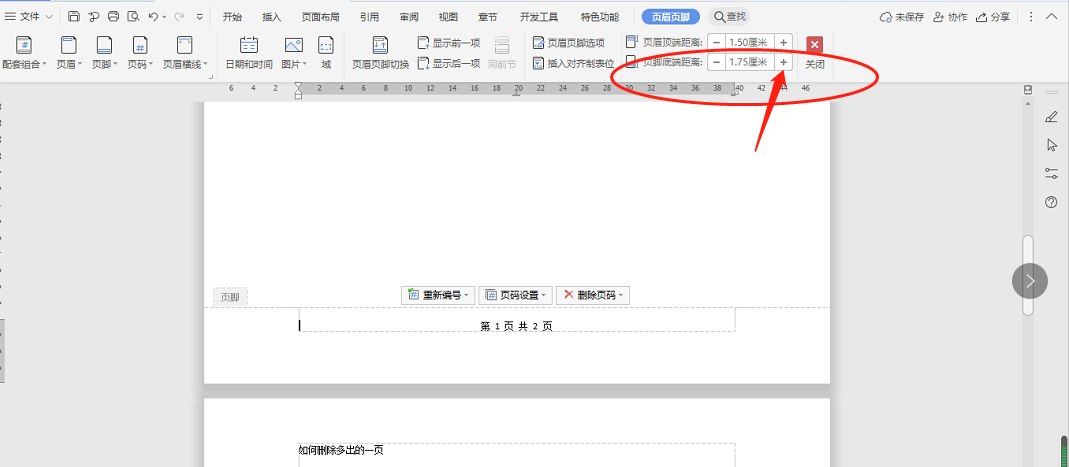Increase 页眉顶端距离 with plus button

pyautogui.click(x=783, y=42)
